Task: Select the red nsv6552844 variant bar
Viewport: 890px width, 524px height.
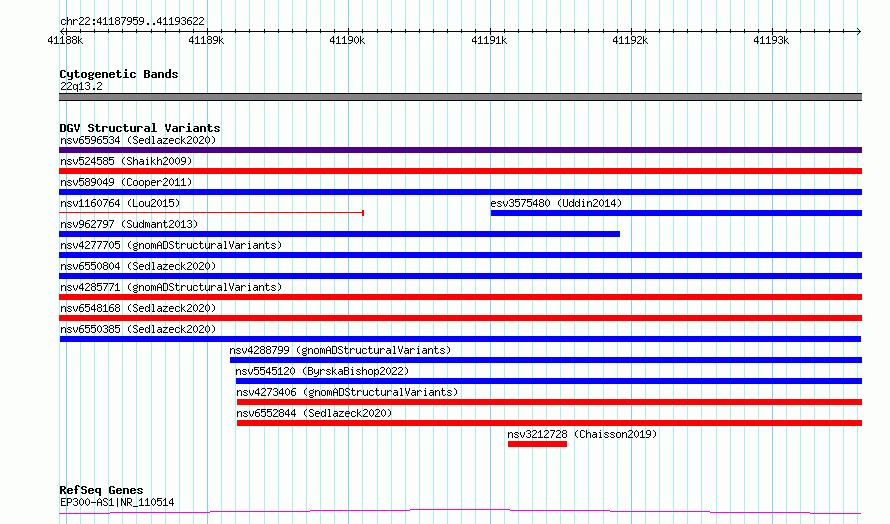Action: [549, 423]
